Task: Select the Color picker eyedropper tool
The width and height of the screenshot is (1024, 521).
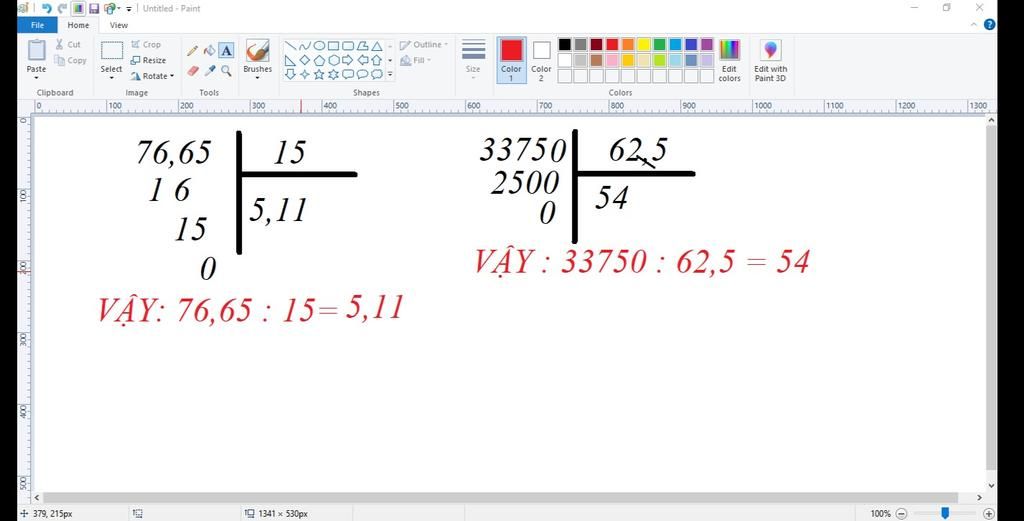Action: 210,71
